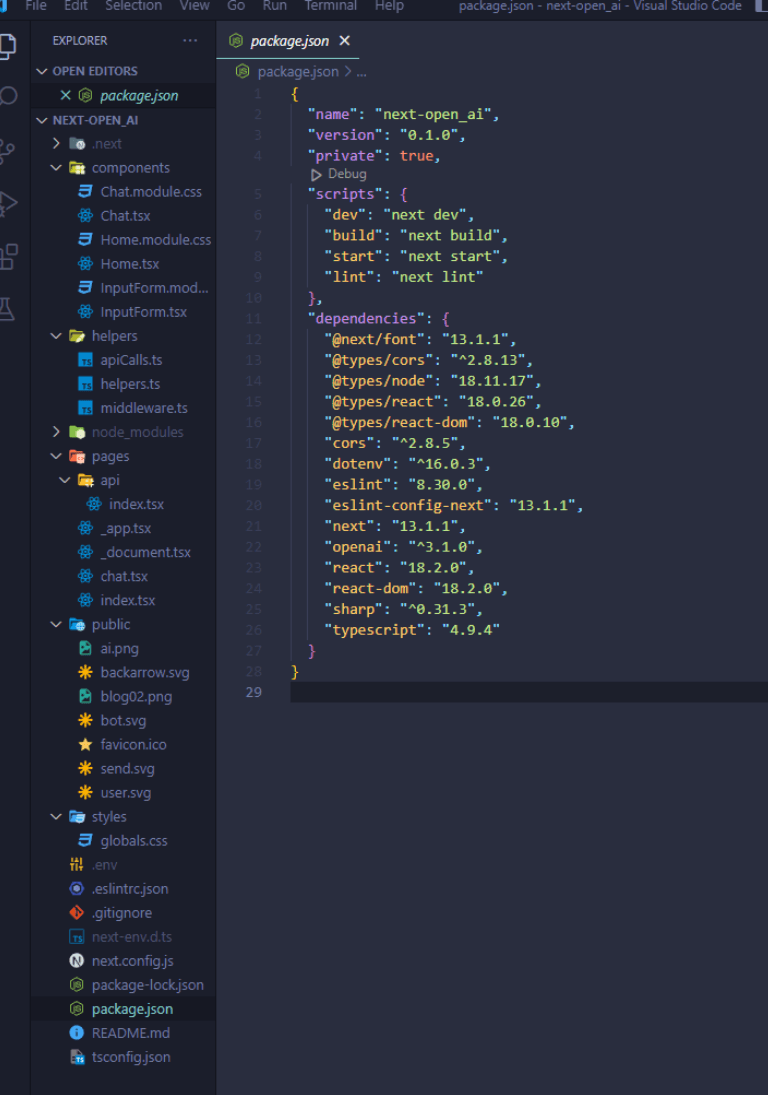Collapse the OPEN EDITORS section
This screenshot has width=768, height=1095.
coord(42,71)
